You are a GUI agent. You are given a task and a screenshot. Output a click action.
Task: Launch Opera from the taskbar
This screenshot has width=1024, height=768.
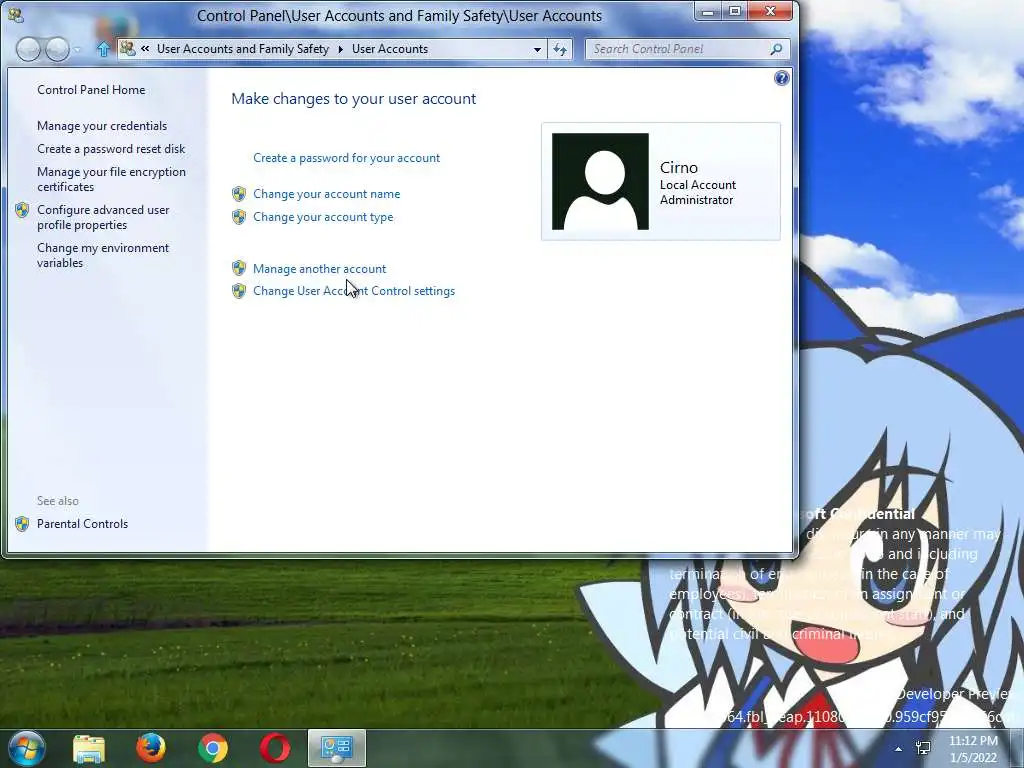click(275, 748)
